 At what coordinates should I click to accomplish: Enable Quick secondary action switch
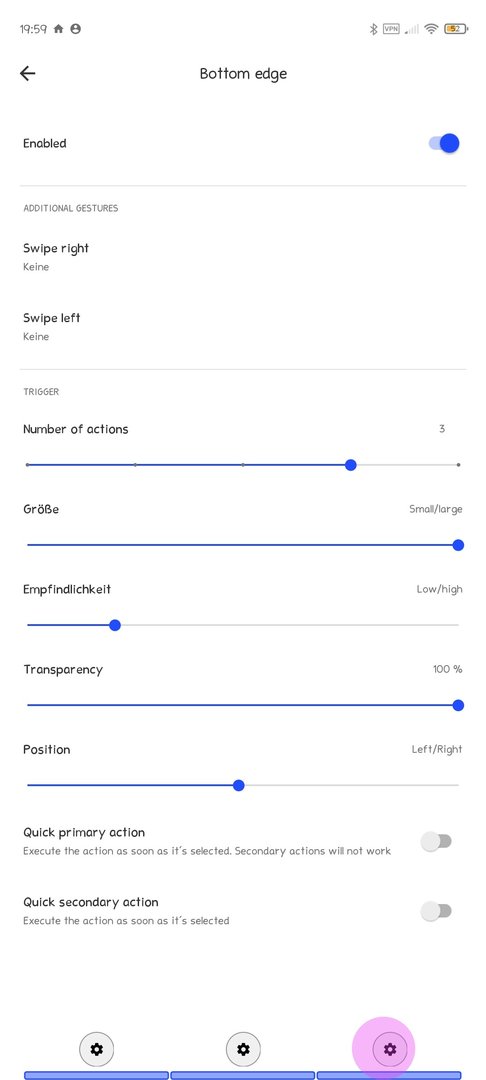coord(436,911)
